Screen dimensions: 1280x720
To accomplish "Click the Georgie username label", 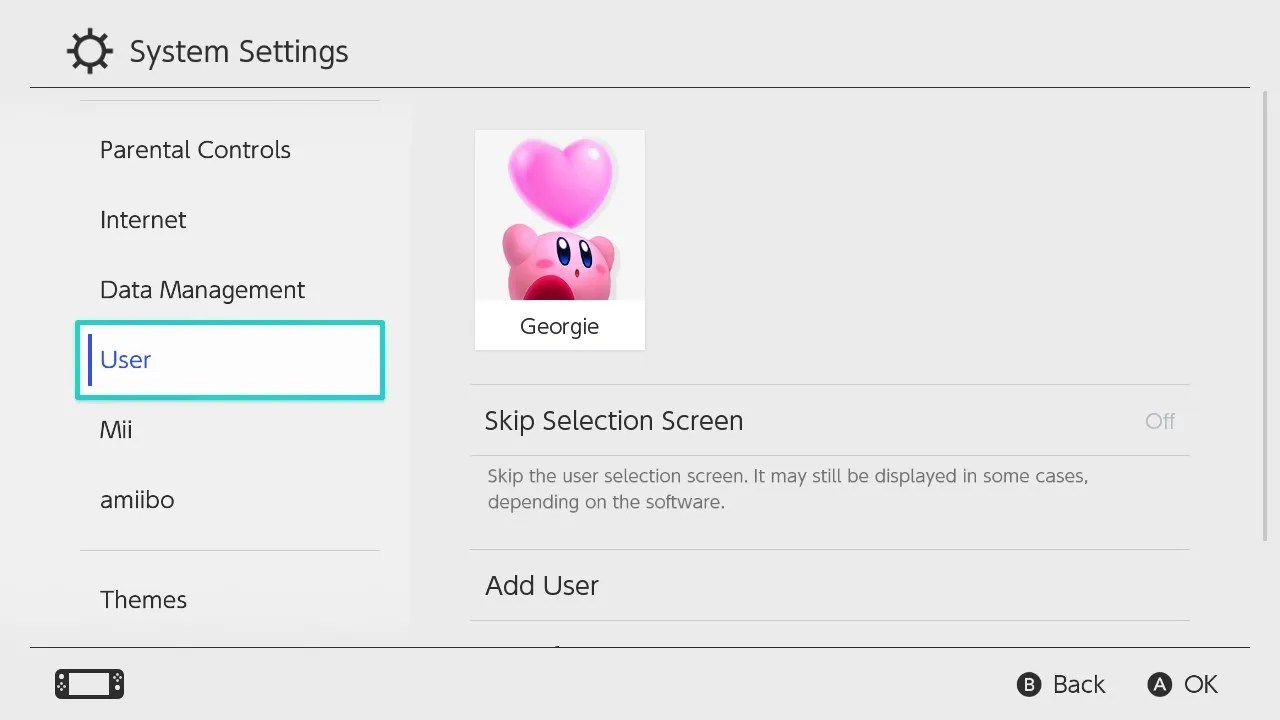I will pos(559,326).
